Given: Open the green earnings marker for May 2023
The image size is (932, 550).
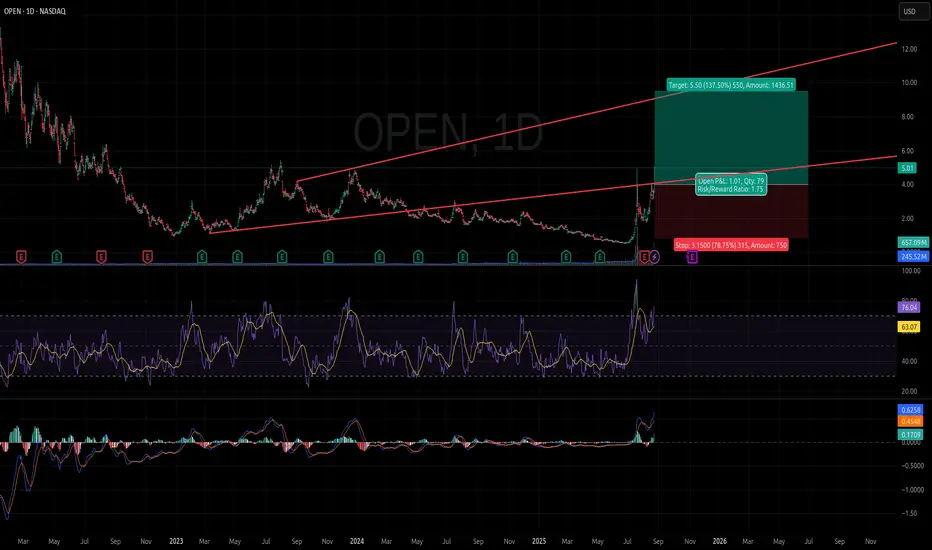Looking at the screenshot, I should 237,257.
